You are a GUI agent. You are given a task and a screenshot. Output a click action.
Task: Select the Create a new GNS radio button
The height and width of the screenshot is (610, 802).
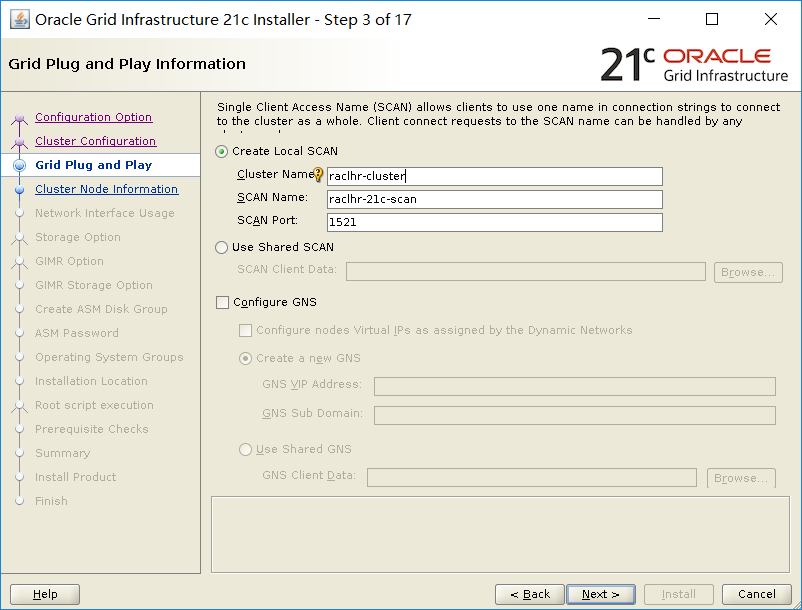coord(246,358)
